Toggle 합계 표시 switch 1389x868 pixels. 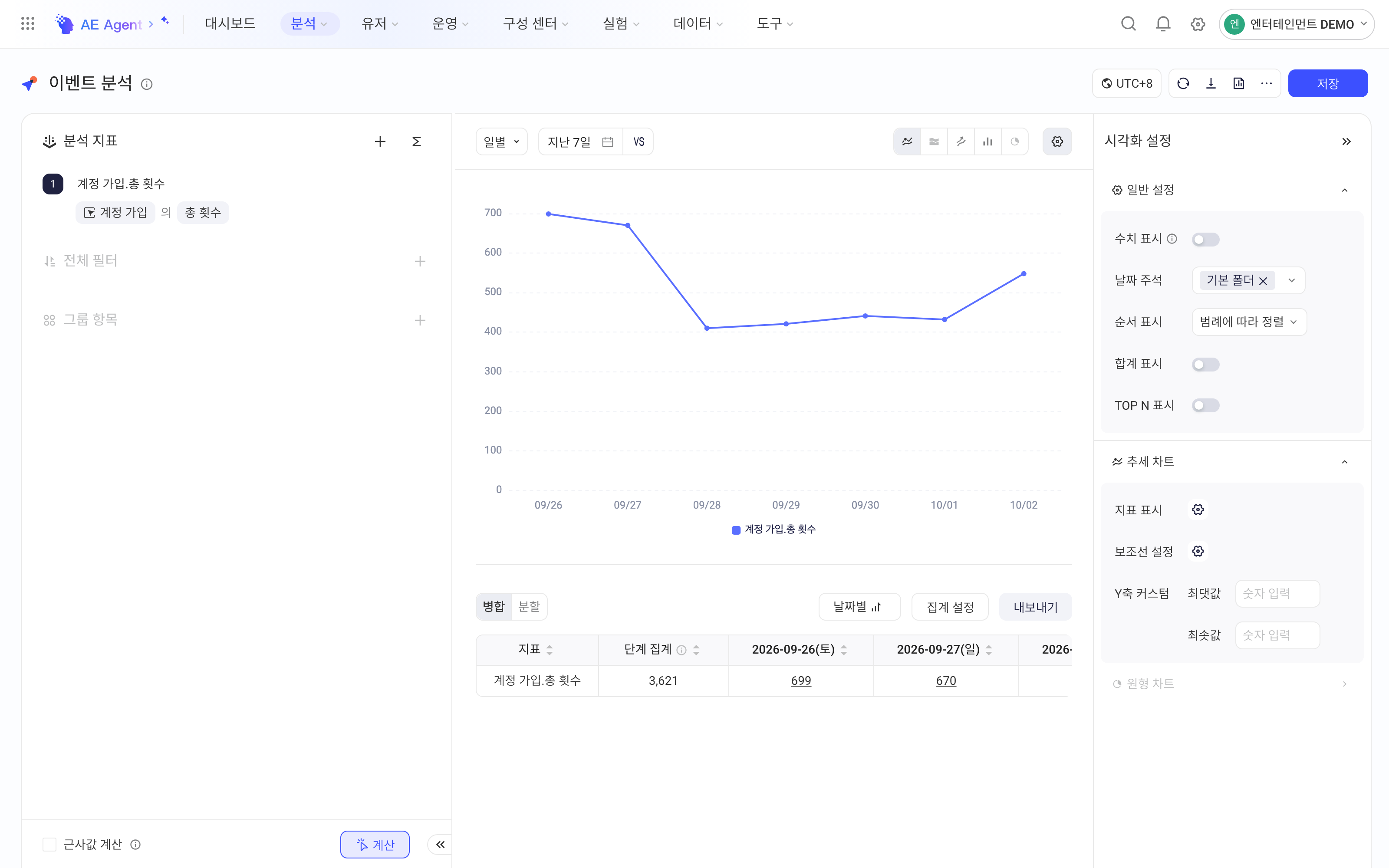pyautogui.click(x=1205, y=365)
